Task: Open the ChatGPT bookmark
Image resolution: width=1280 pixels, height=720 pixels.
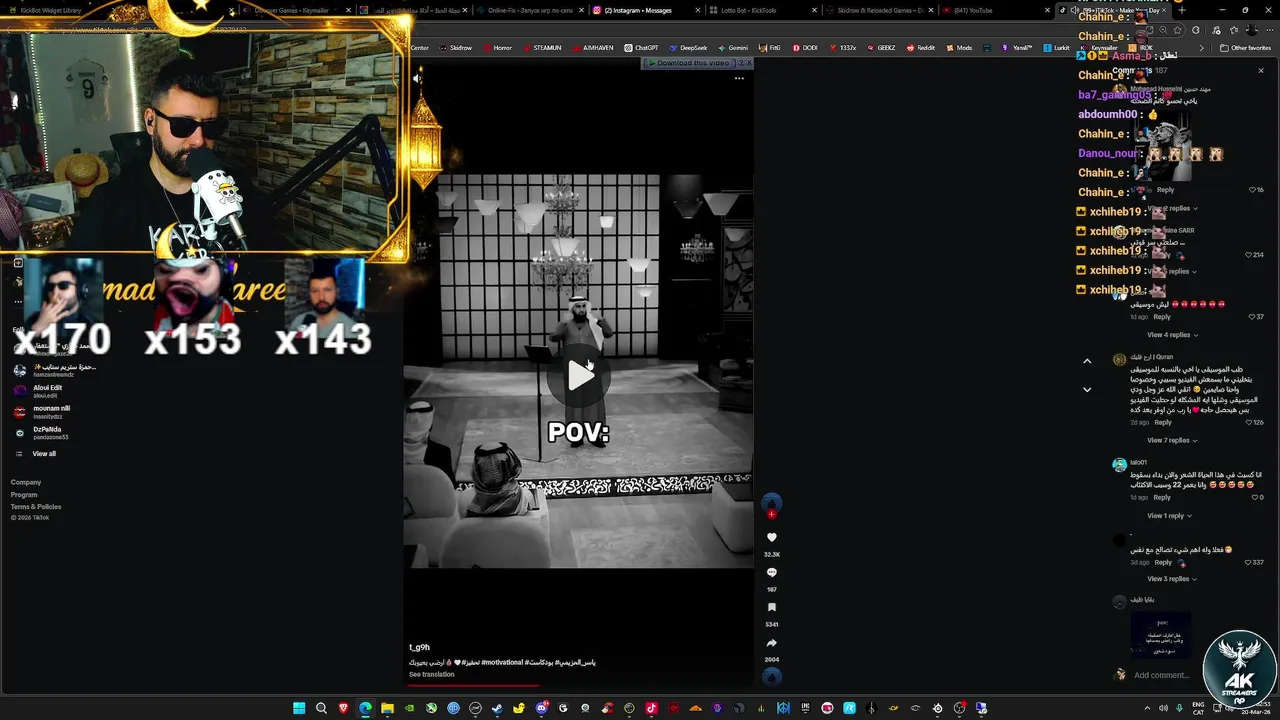Action: (641, 48)
